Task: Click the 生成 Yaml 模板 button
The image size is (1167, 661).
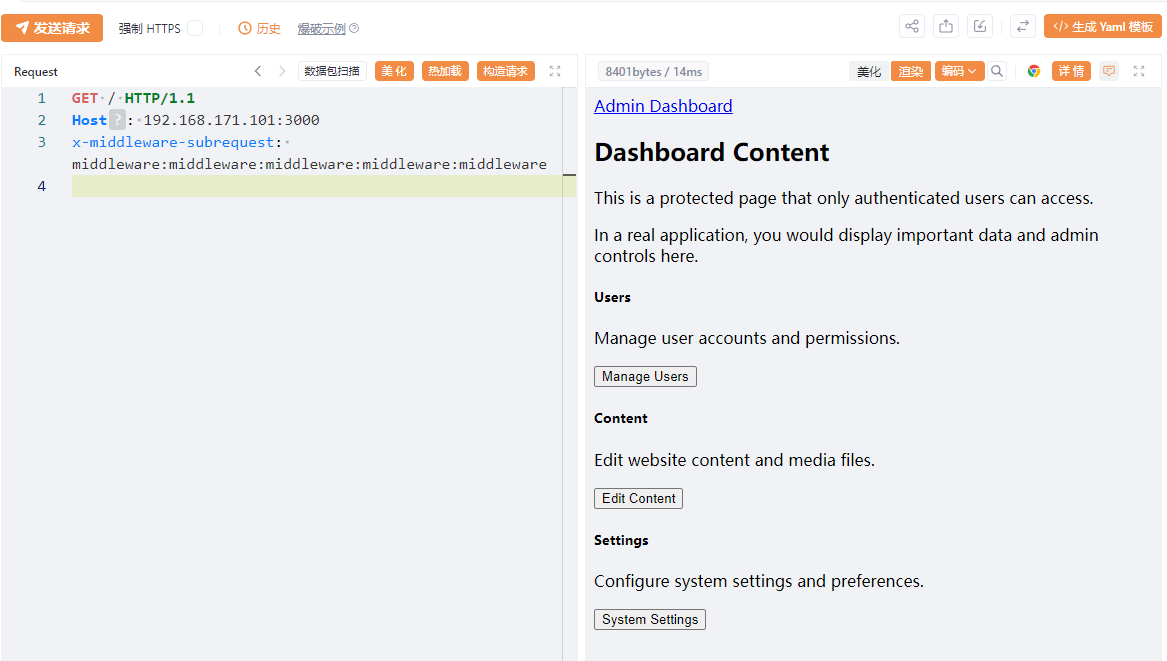Action: 1103,27
